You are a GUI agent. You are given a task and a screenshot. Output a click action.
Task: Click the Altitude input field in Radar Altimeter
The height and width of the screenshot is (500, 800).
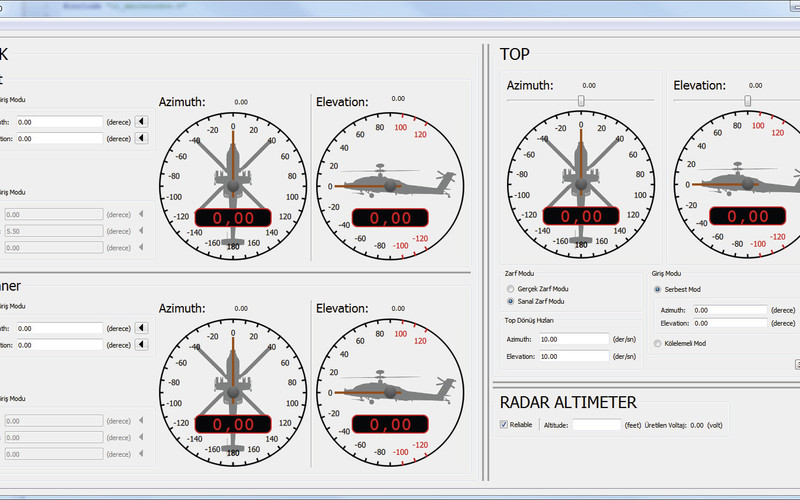pyautogui.click(x=596, y=425)
